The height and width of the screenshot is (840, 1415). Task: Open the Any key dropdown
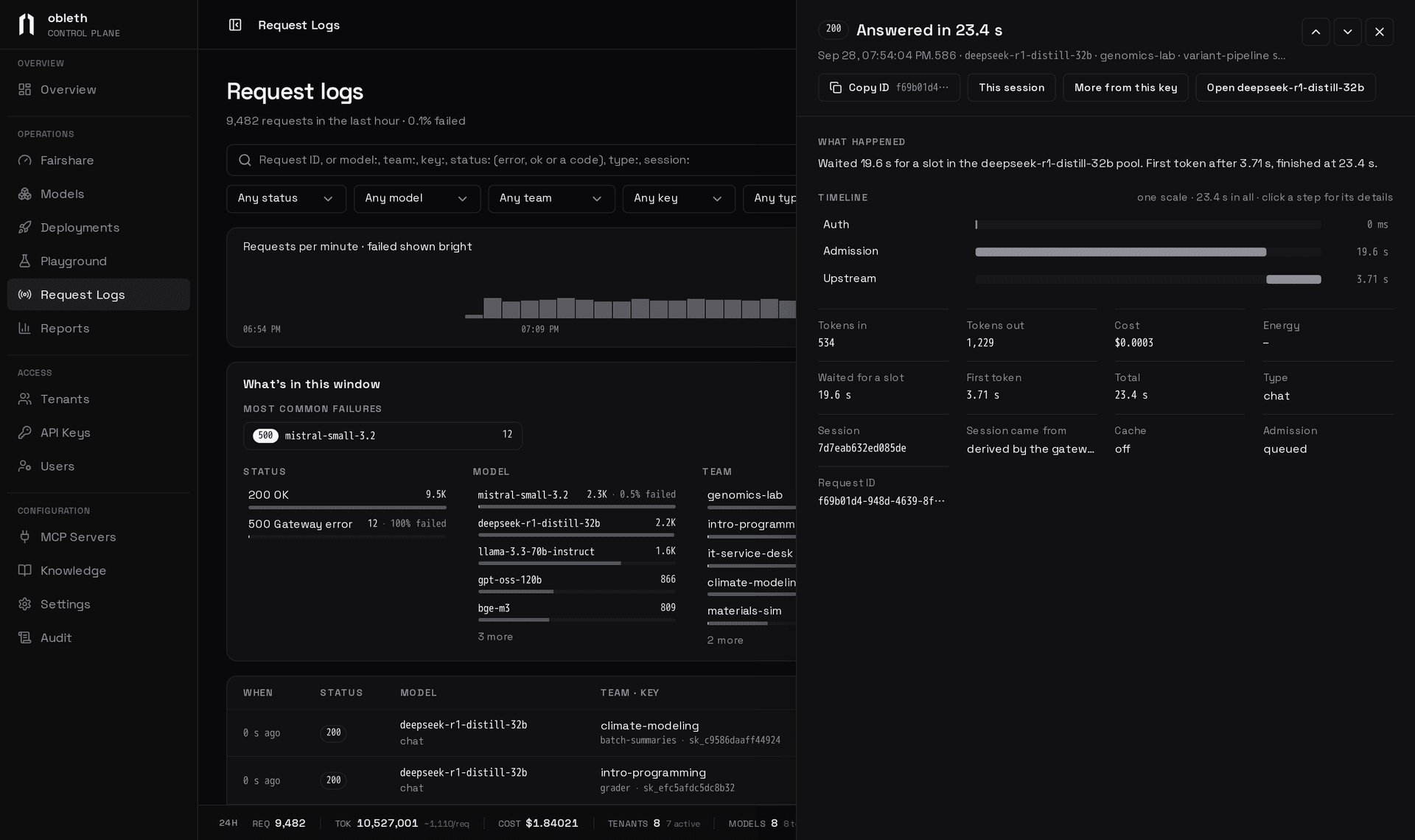679,199
